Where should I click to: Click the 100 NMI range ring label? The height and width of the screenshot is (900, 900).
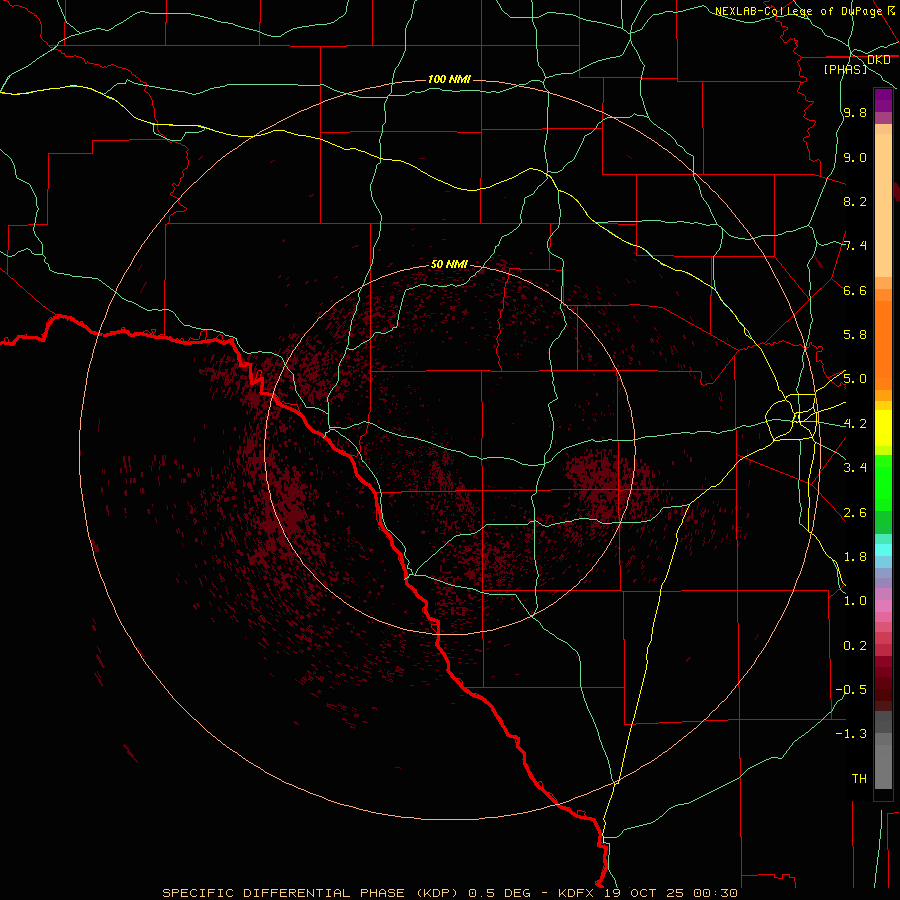pyautogui.click(x=449, y=79)
